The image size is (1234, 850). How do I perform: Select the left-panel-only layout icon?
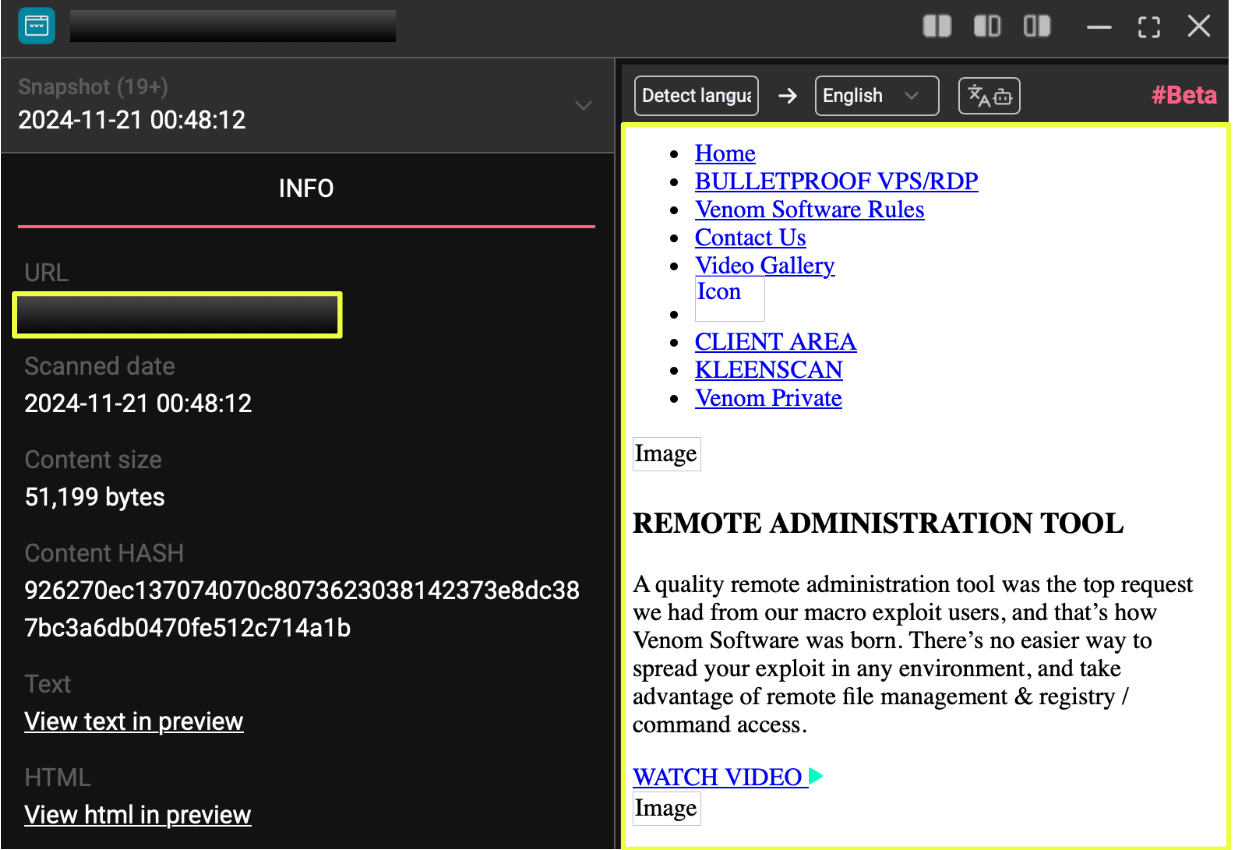[x=987, y=27]
